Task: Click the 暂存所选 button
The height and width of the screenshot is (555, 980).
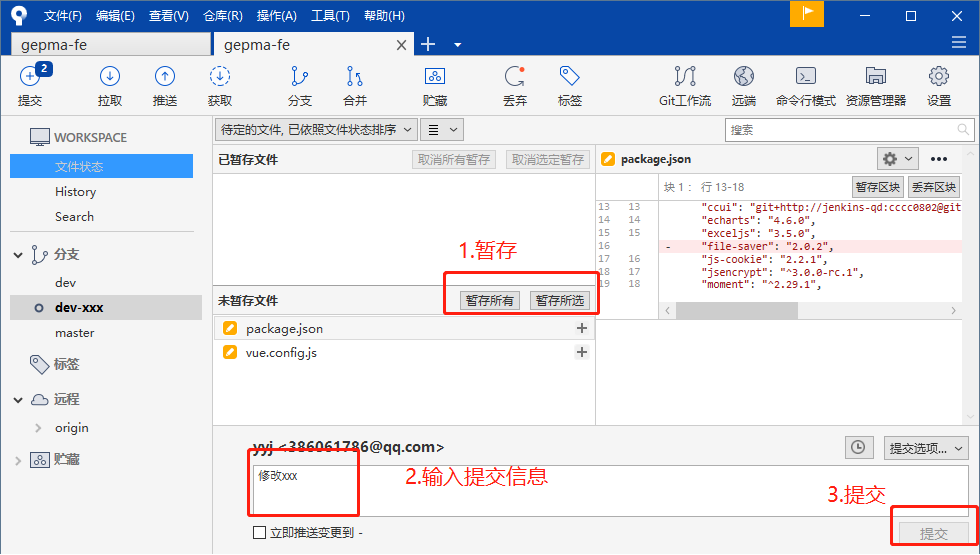Action: [x=559, y=301]
